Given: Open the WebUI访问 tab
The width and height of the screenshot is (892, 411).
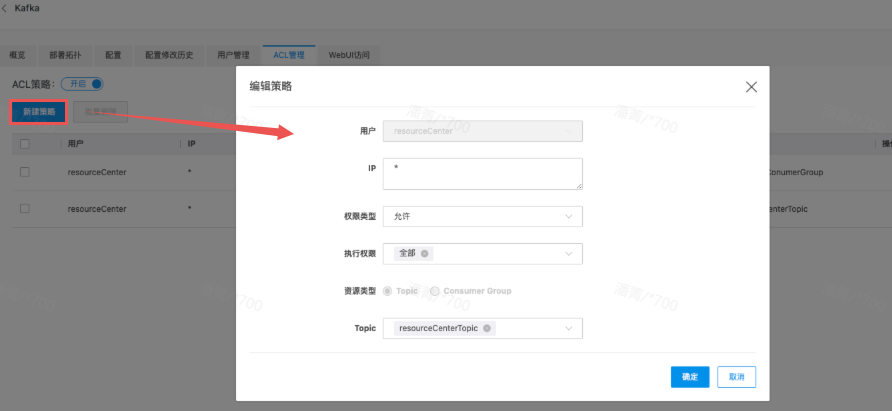Looking at the screenshot, I should tap(349, 55).
